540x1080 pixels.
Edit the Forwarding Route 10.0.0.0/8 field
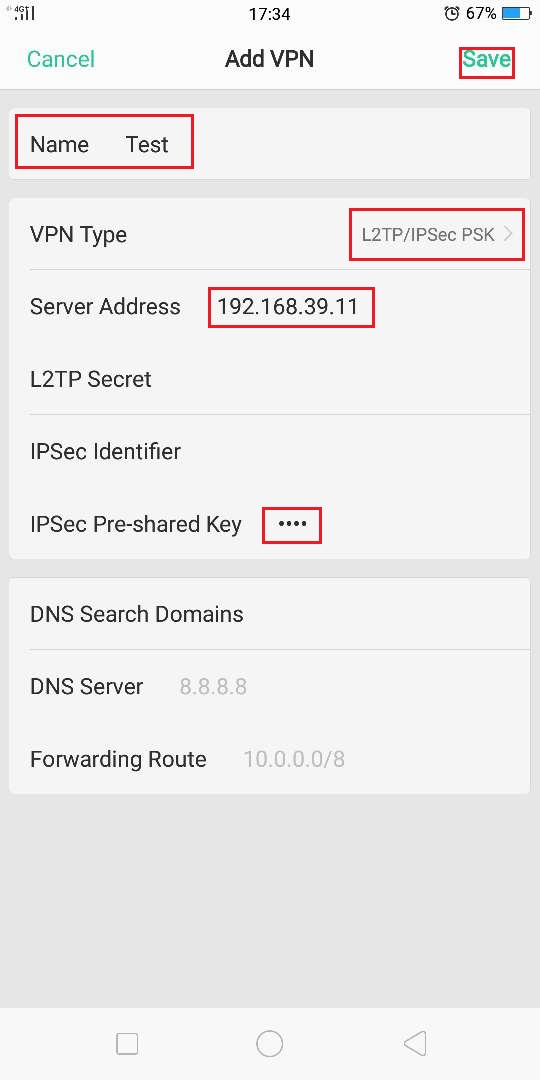pos(270,759)
